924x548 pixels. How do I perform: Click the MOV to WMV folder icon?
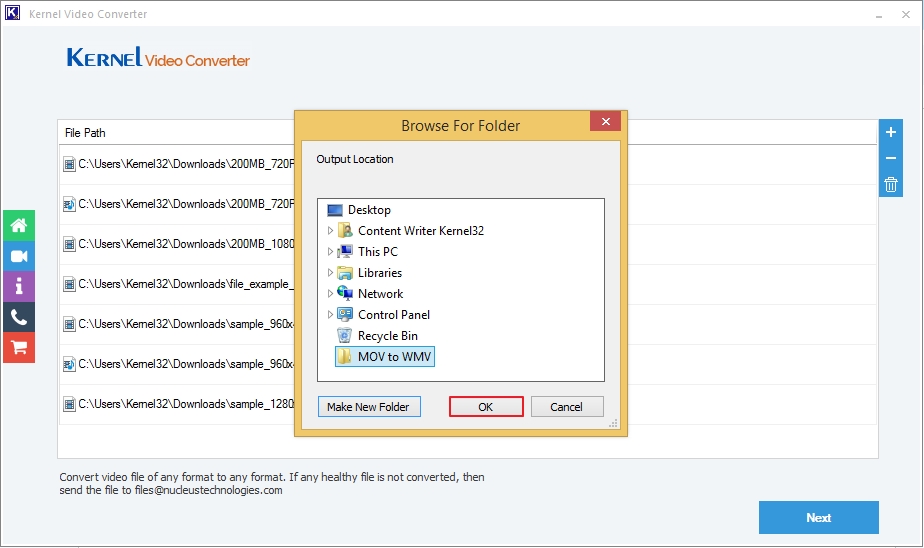coord(345,356)
